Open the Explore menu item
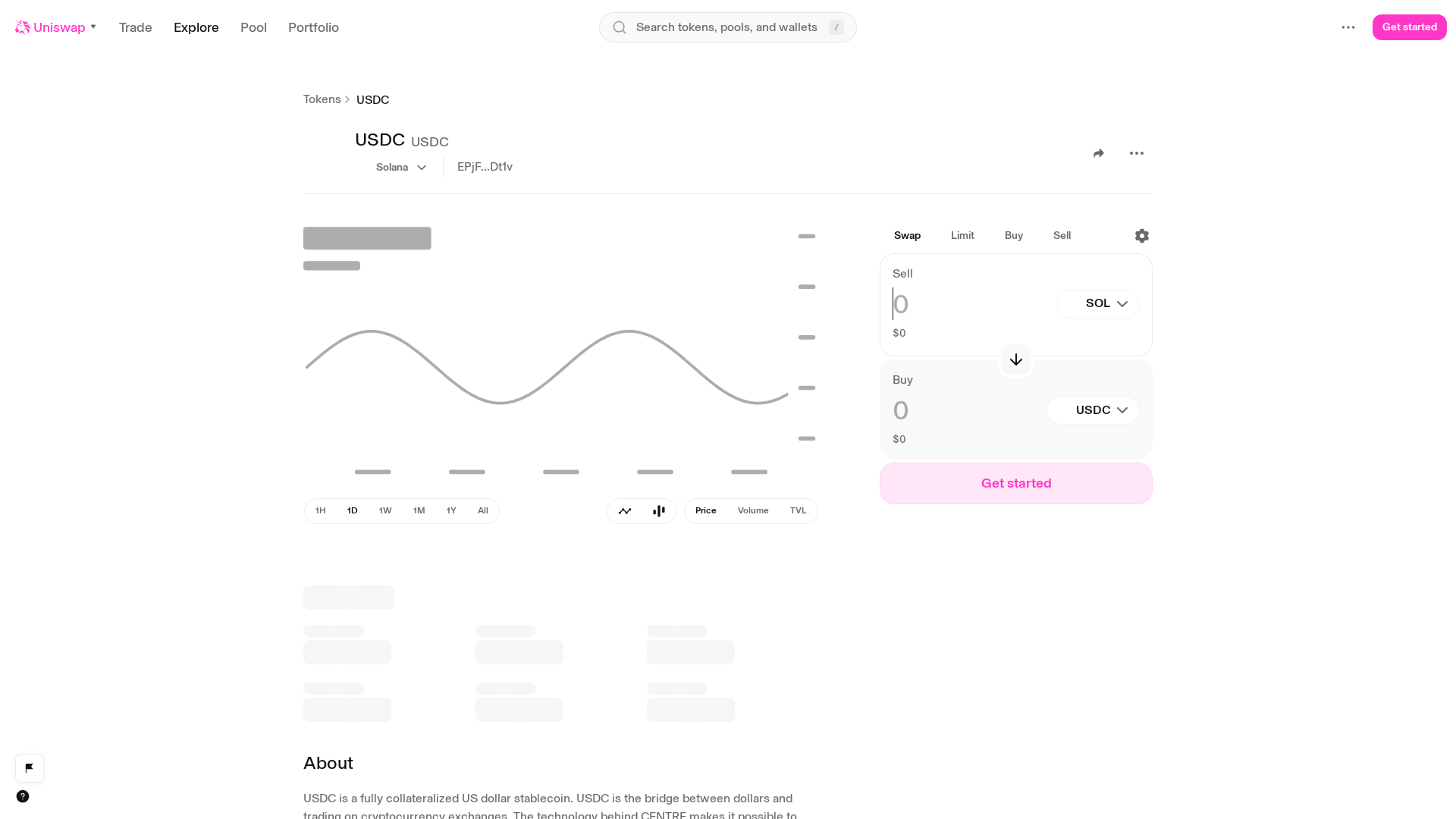This screenshot has height=819, width=1456. coord(196,27)
